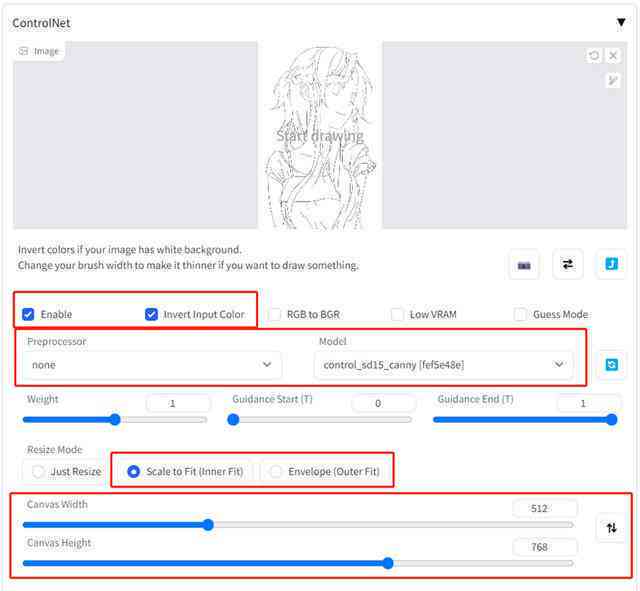The width and height of the screenshot is (640, 591).
Task: Click the Canvas Height 768 value field
Action: tap(545, 547)
